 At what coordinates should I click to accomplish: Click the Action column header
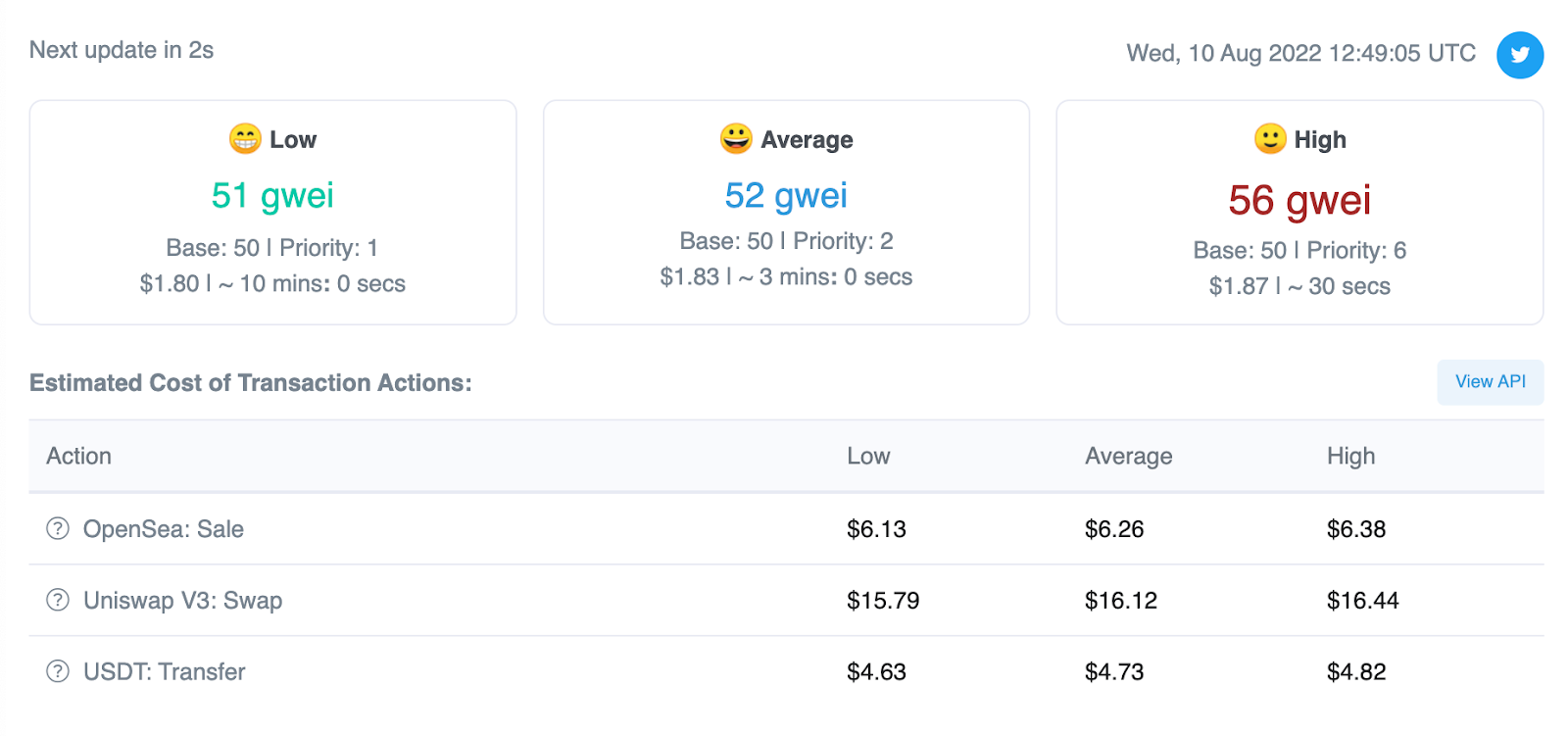tap(79, 457)
